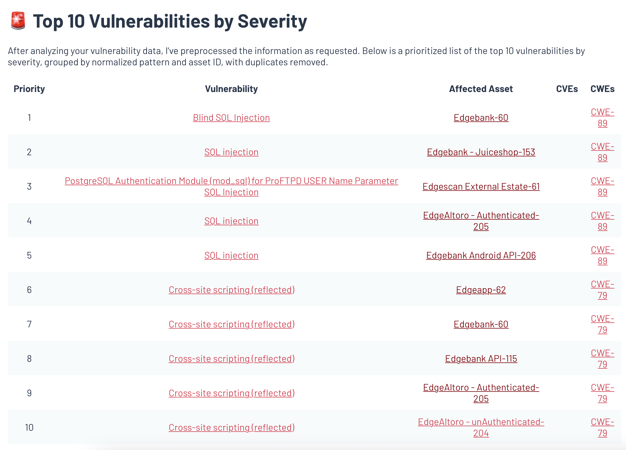Click the Priority column header
This screenshot has width=626, height=450.
tap(29, 89)
